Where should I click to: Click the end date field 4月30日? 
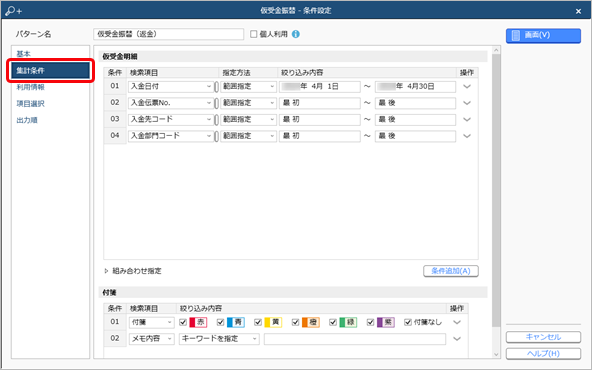coord(415,86)
